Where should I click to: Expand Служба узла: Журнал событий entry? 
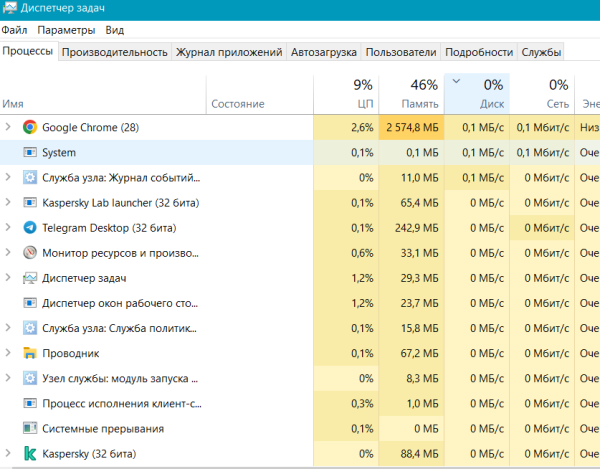point(9,178)
